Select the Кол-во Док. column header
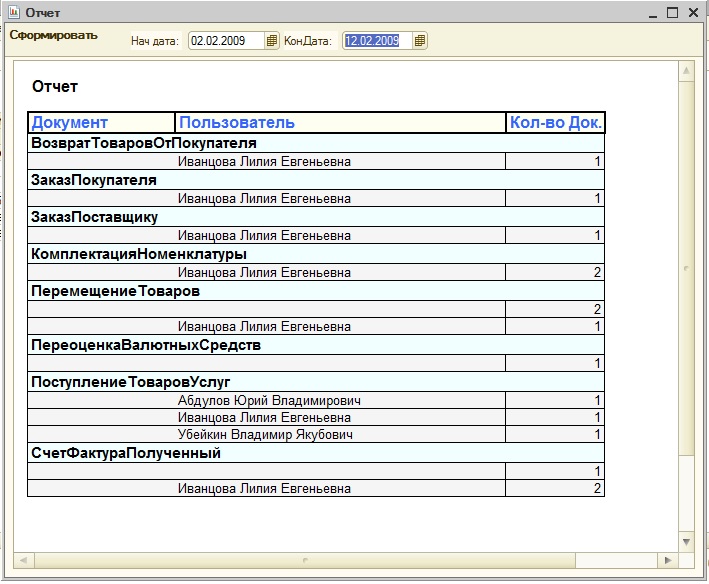Screen dimensions: 709x584 click(555, 122)
